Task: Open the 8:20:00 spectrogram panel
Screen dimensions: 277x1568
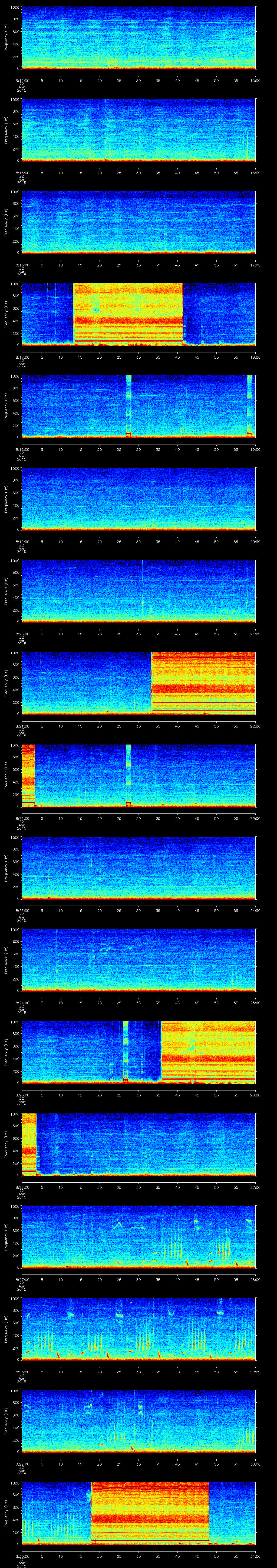Action: coord(138,590)
